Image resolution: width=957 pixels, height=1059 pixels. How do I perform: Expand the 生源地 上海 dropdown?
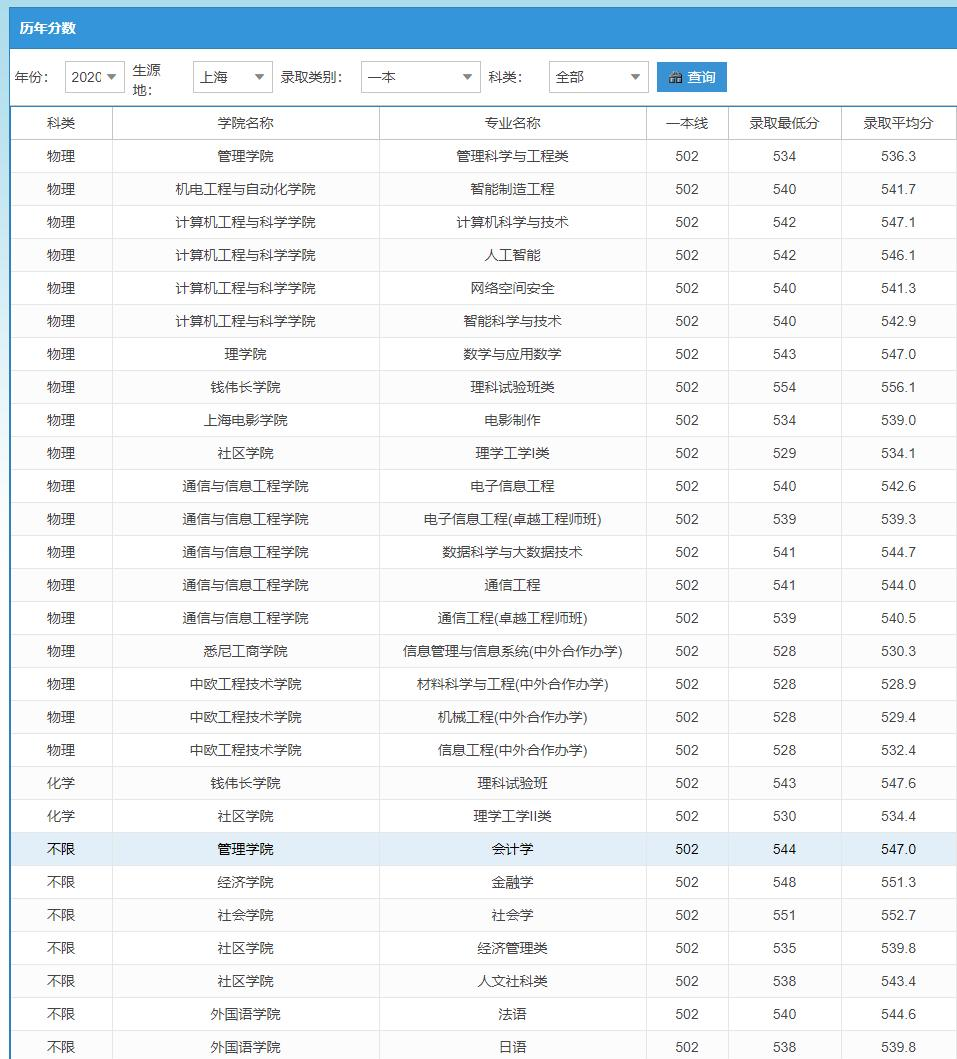pyautogui.click(x=232, y=77)
